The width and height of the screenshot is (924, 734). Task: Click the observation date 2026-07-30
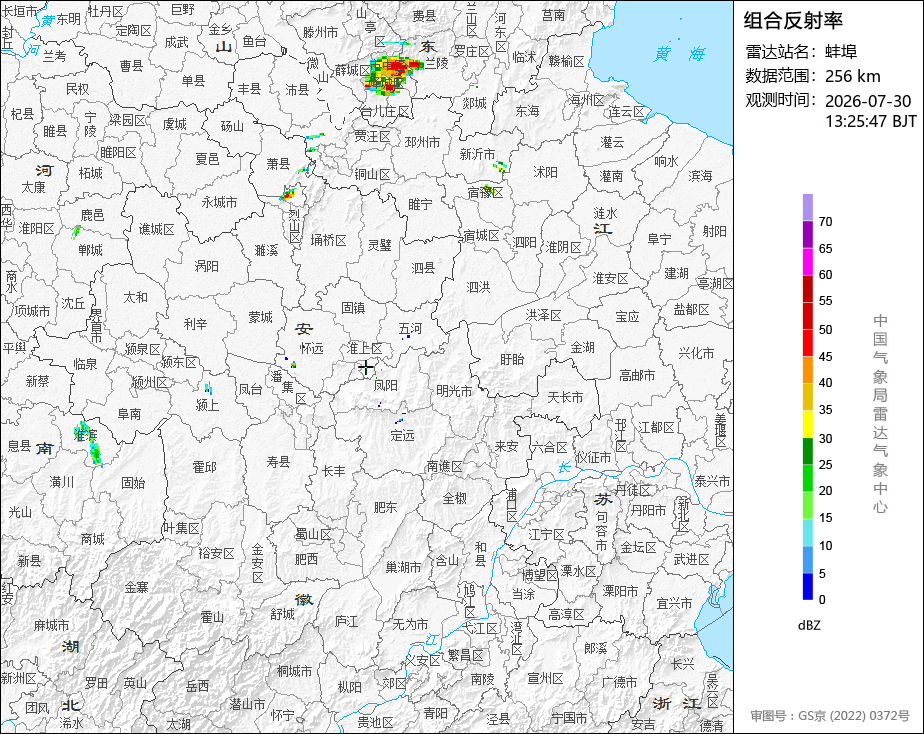pos(868,101)
